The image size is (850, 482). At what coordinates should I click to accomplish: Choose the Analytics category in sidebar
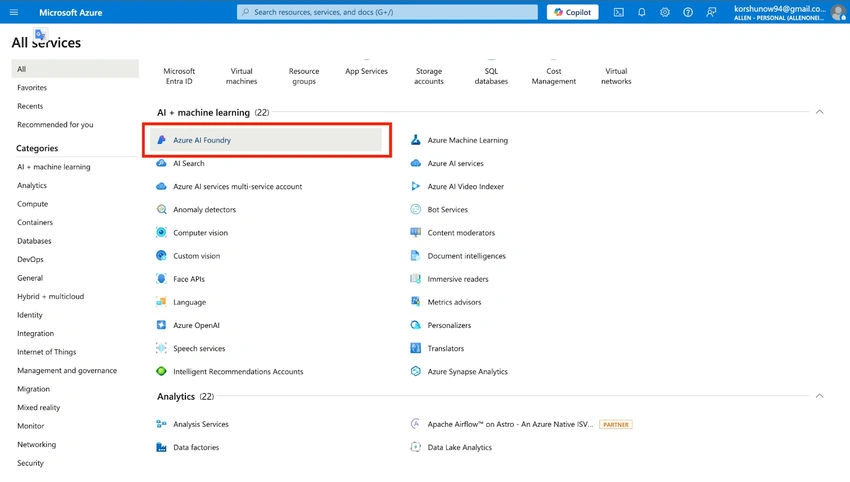click(32, 185)
